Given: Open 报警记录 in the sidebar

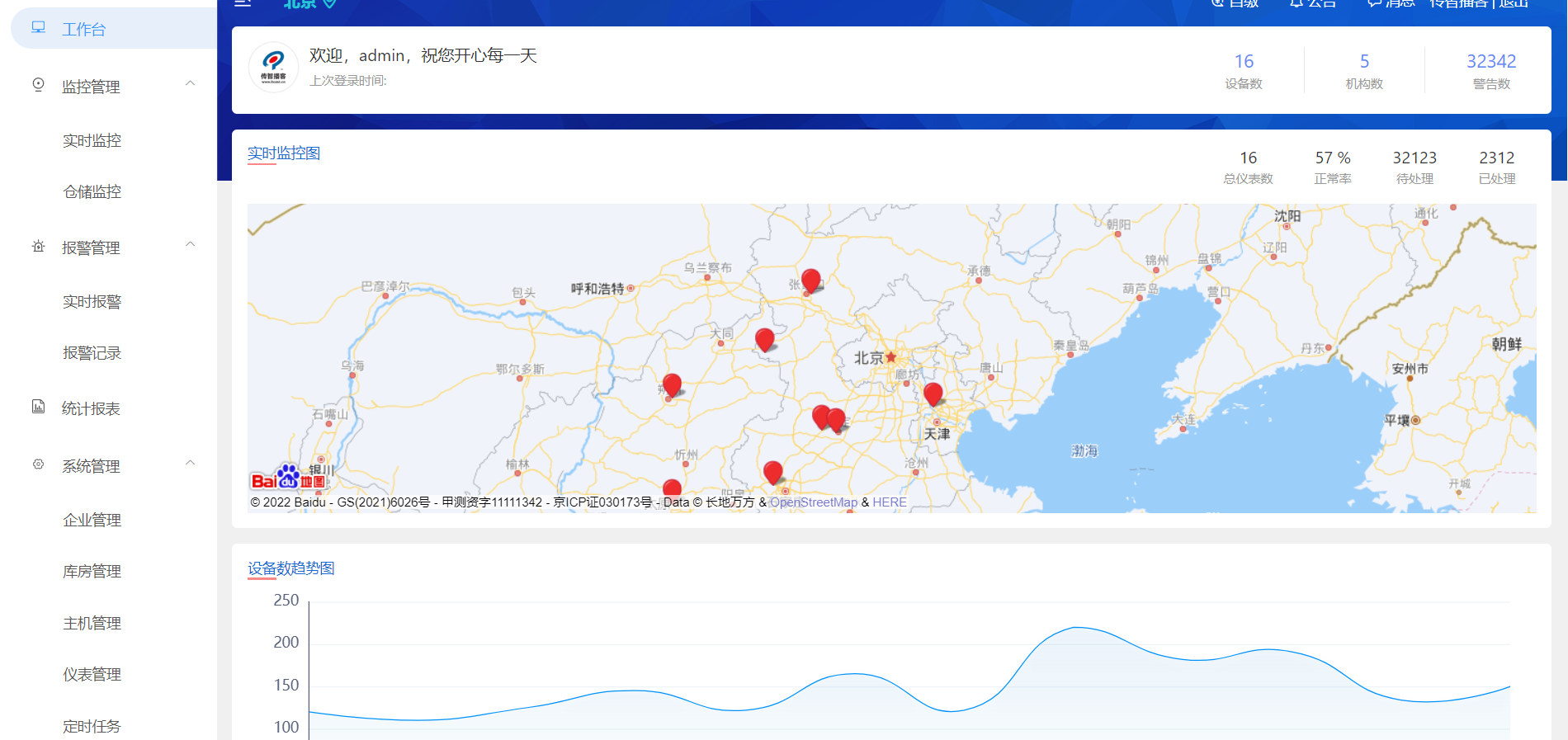Looking at the screenshot, I should [x=92, y=353].
